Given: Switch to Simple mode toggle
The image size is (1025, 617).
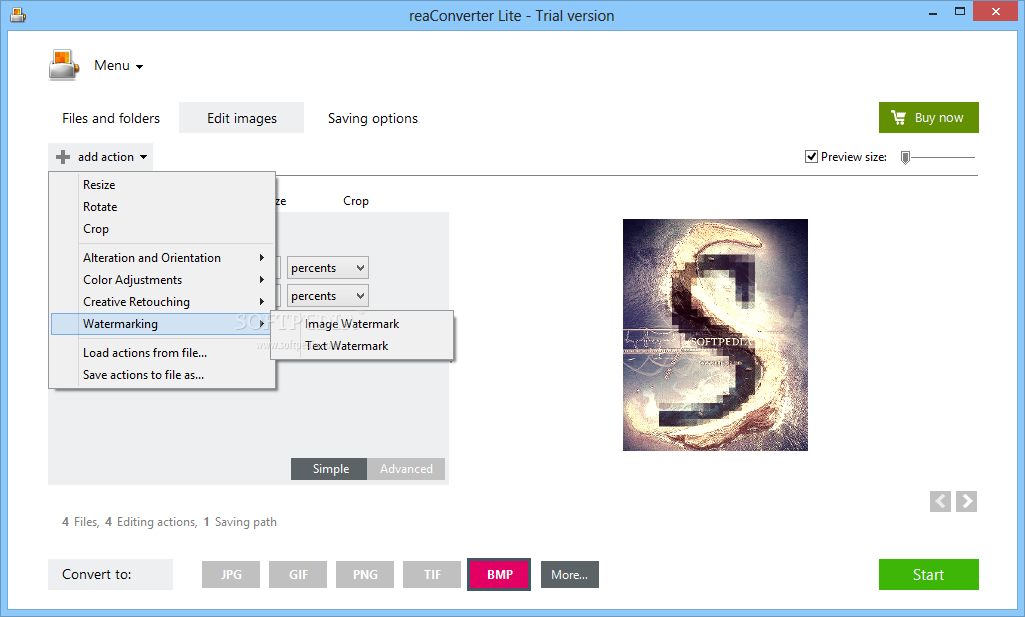Looking at the screenshot, I should [x=329, y=469].
